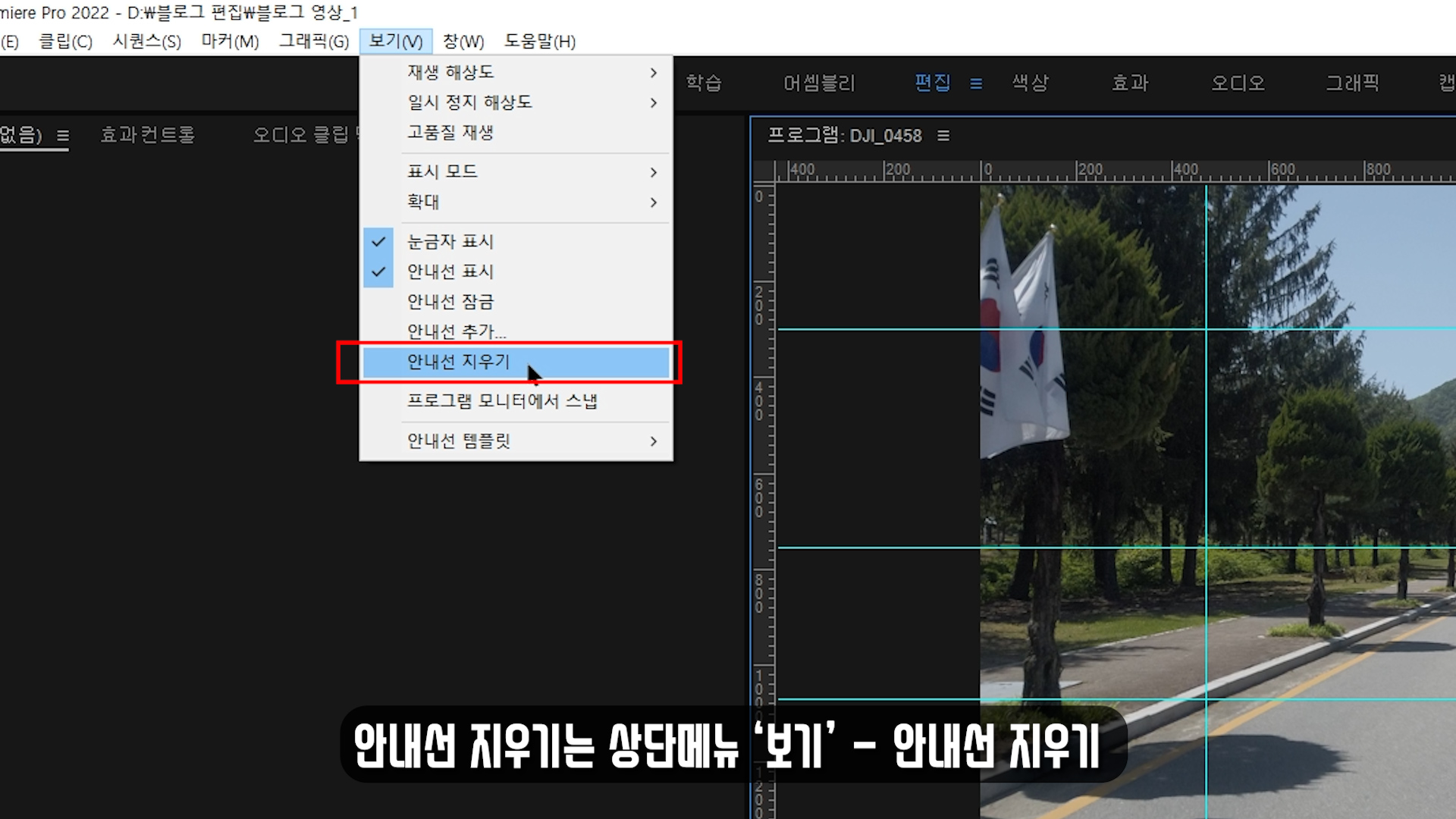Toggle 안내선 잠금 option
Viewport: 1456px width, 819px height.
pos(450,302)
